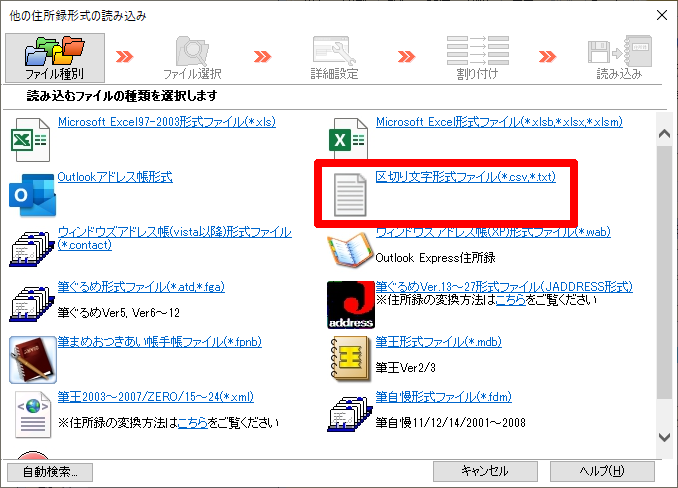Click the ヘルプ(H) button
678x488 pixels.
602,471
